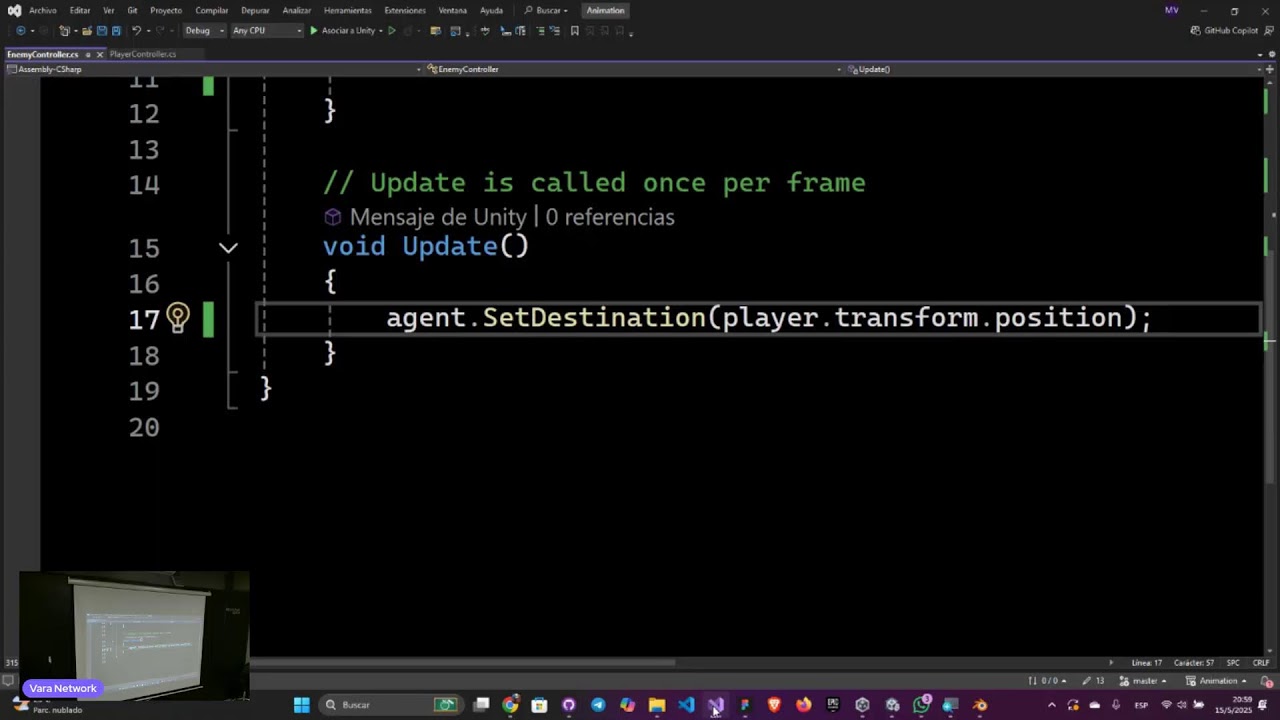Click the comment selected lines icon
The image size is (1280, 720).
tap(541, 31)
